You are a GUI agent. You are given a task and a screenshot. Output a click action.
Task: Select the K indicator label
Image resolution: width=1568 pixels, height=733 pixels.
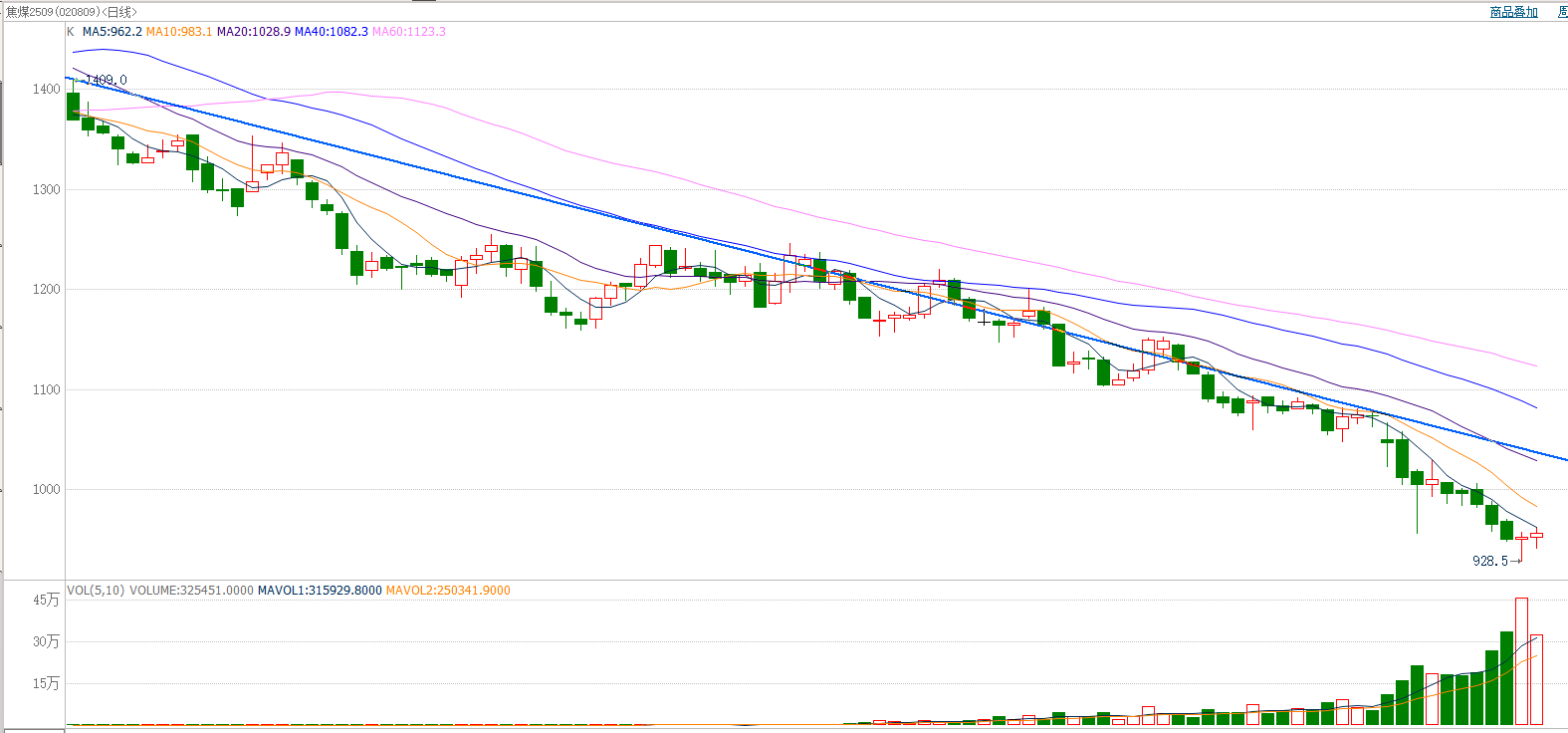tap(71, 32)
